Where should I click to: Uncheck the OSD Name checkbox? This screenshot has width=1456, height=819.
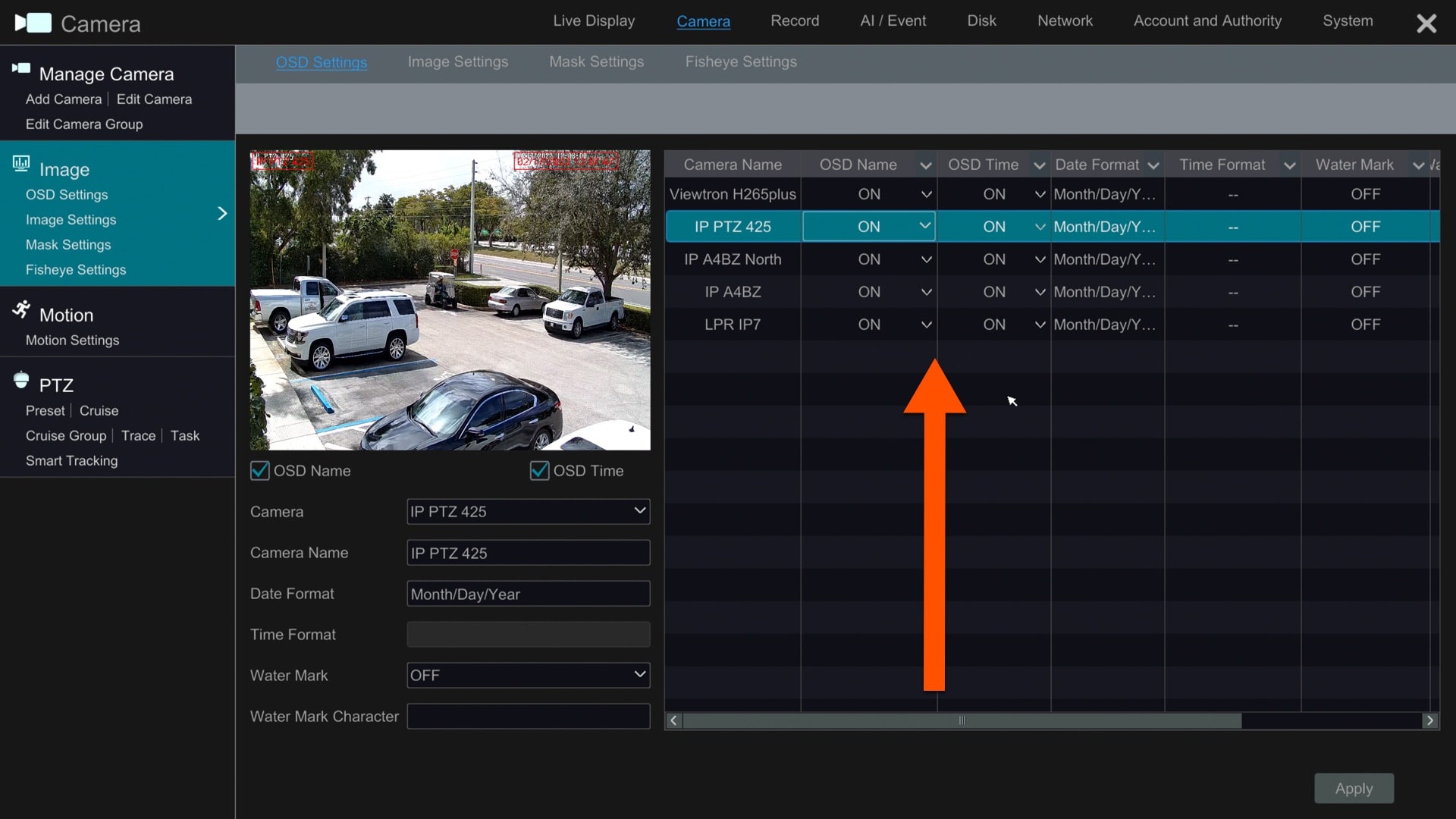pos(260,471)
